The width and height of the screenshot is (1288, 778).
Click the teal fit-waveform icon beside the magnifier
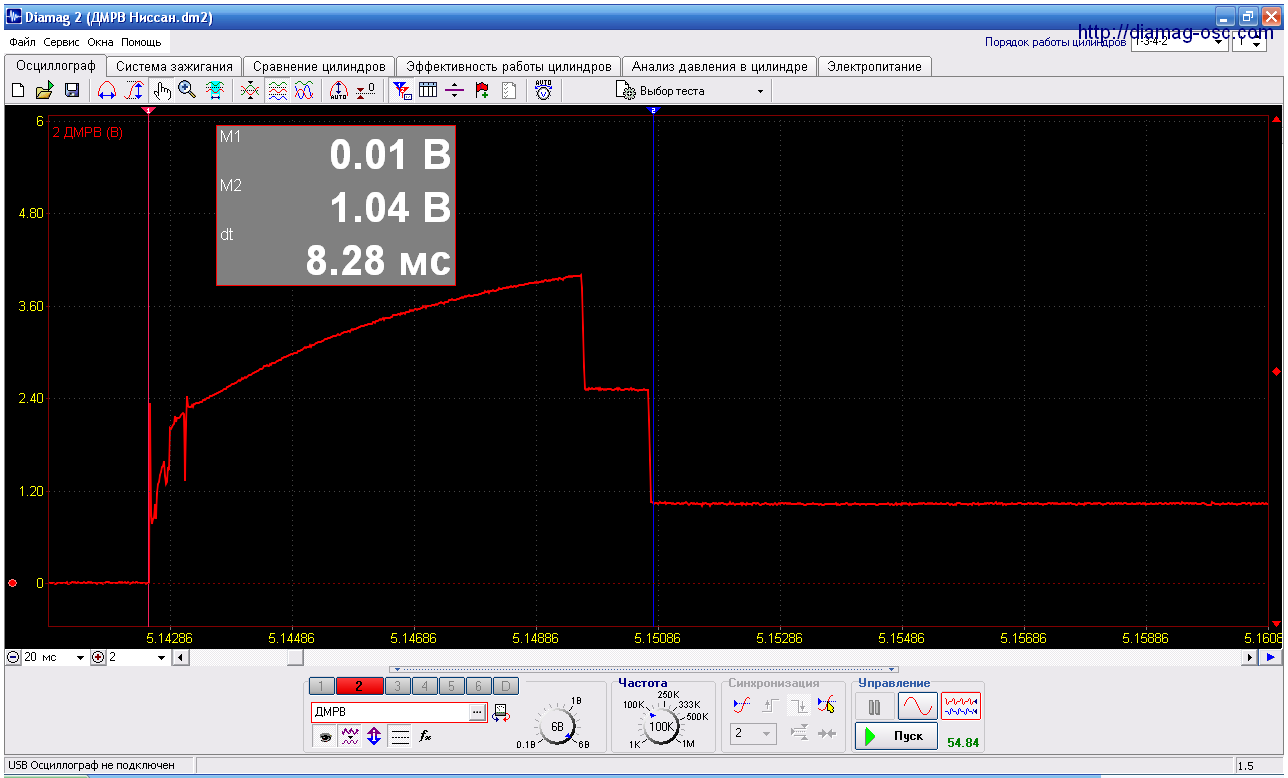click(214, 91)
